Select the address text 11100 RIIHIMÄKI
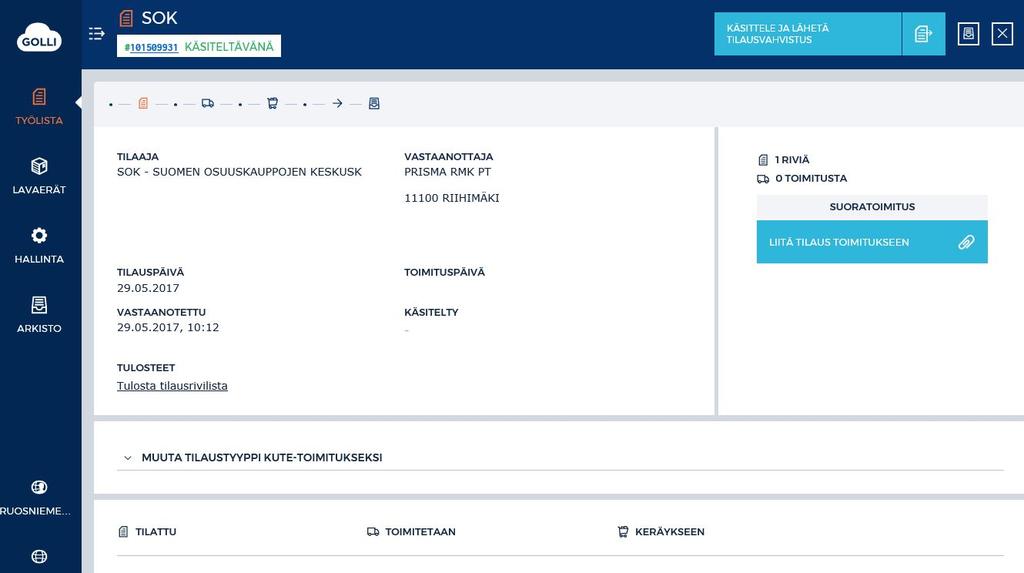This screenshot has width=1024, height=573. [452, 198]
